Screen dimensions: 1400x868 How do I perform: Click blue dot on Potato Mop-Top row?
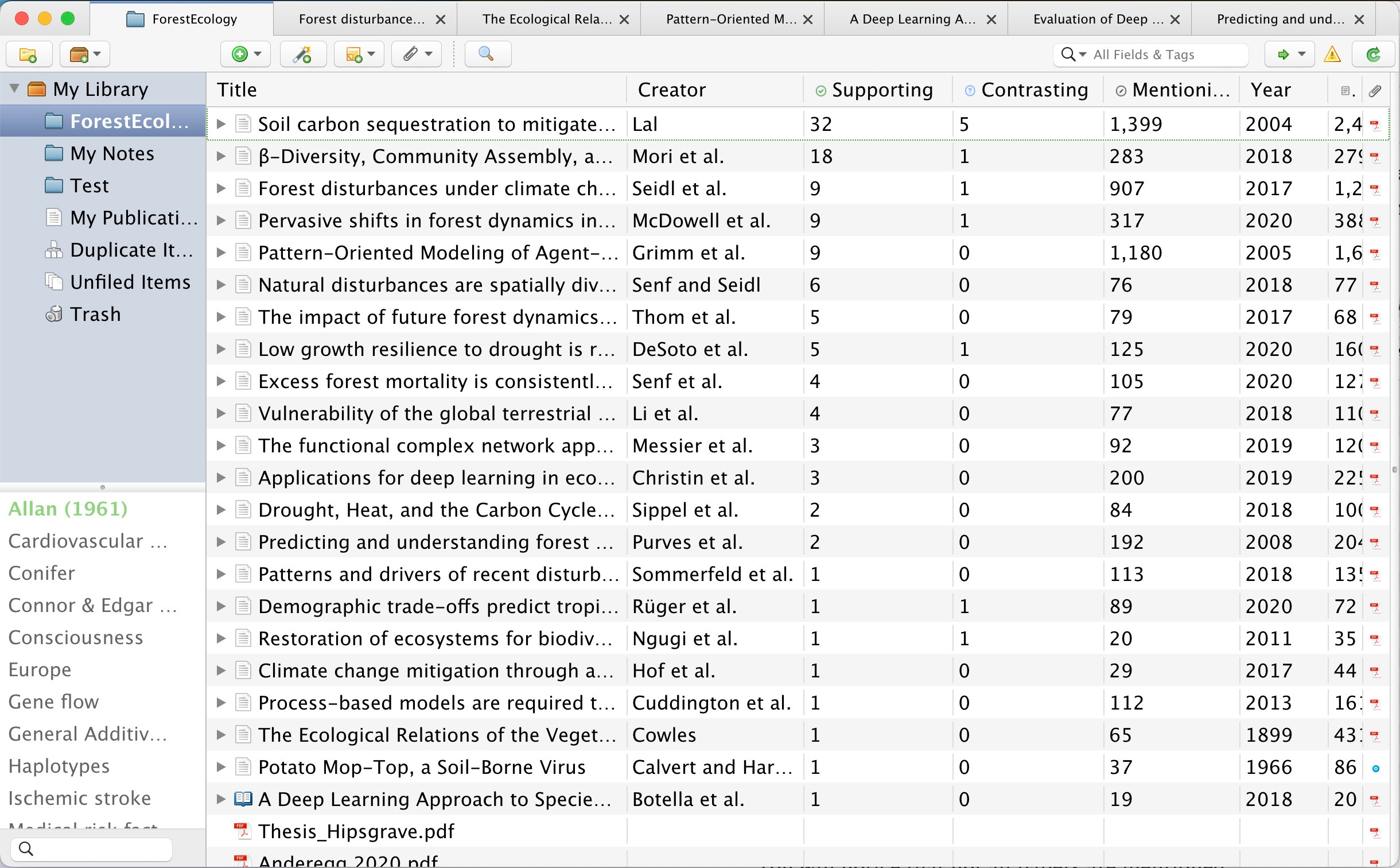coord(1375,768)
